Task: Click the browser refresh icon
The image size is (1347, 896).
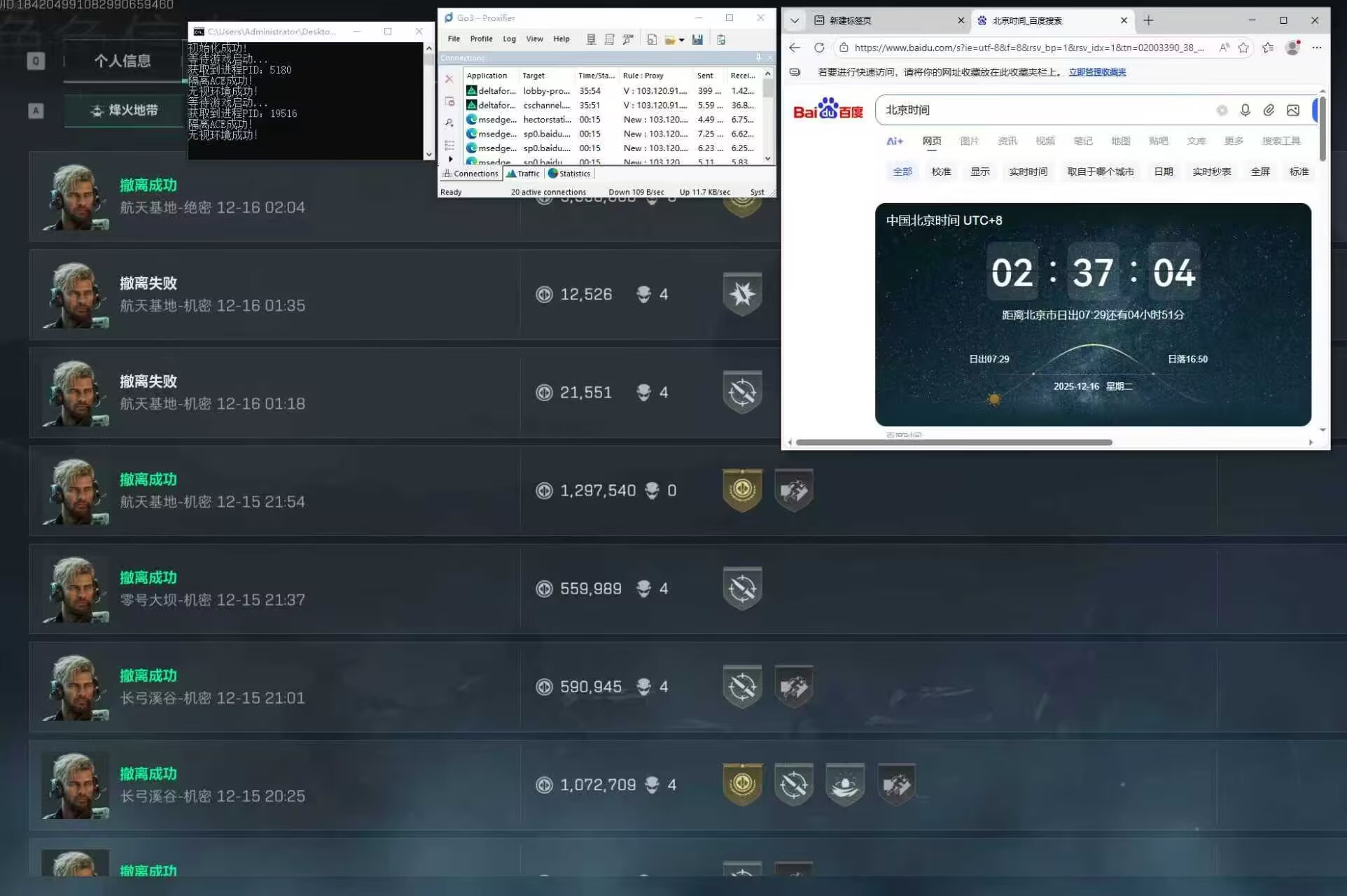Action: [818, 48]
